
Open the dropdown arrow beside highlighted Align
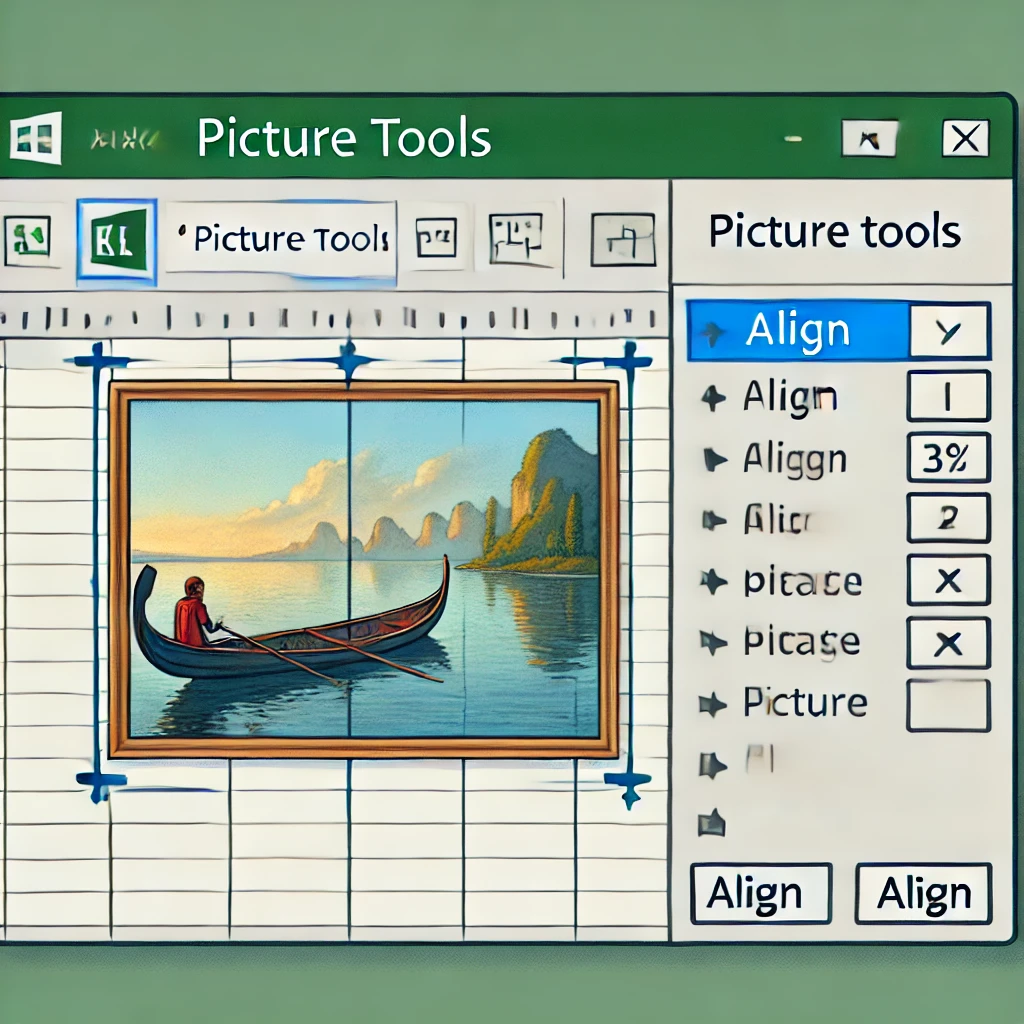pyautogui.click(x=950, y=331)
